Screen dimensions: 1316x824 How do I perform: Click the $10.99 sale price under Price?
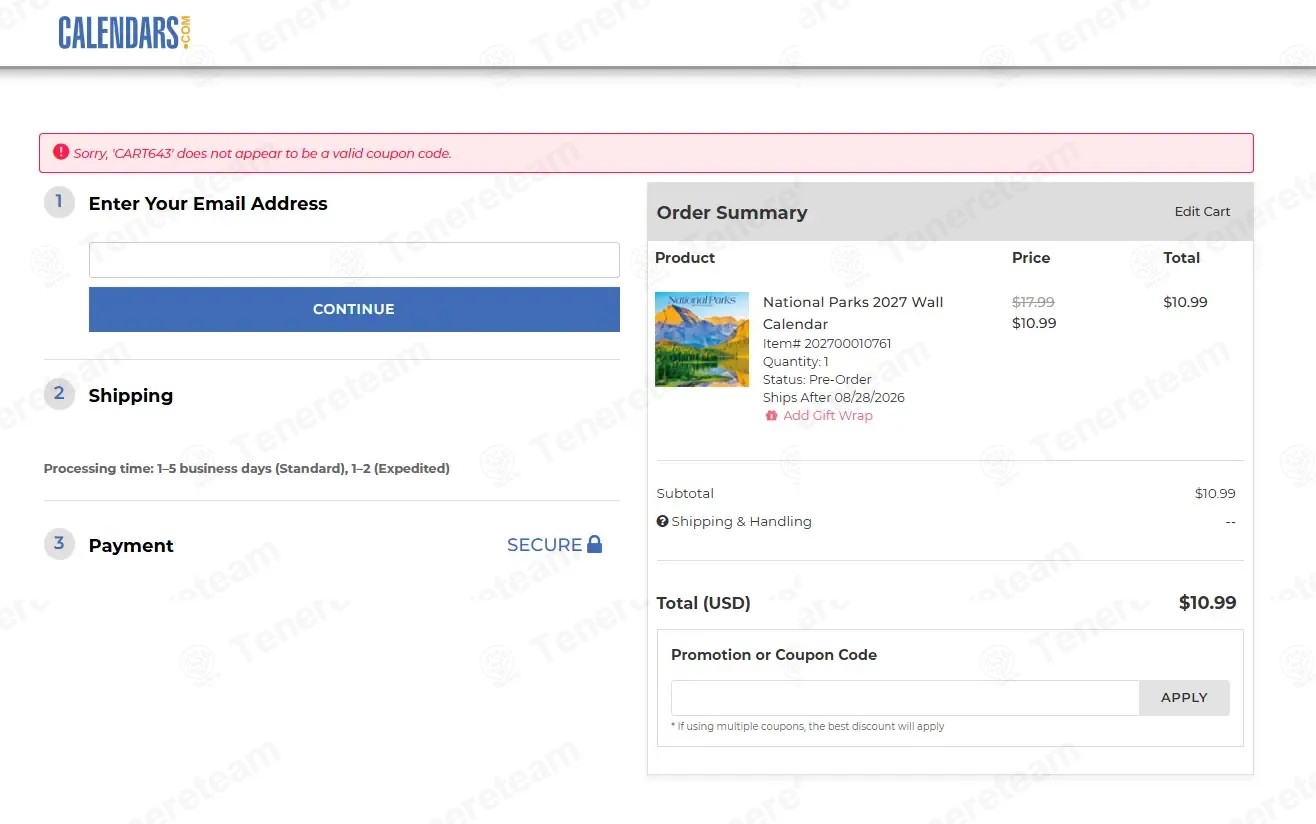click(1034, 323)
